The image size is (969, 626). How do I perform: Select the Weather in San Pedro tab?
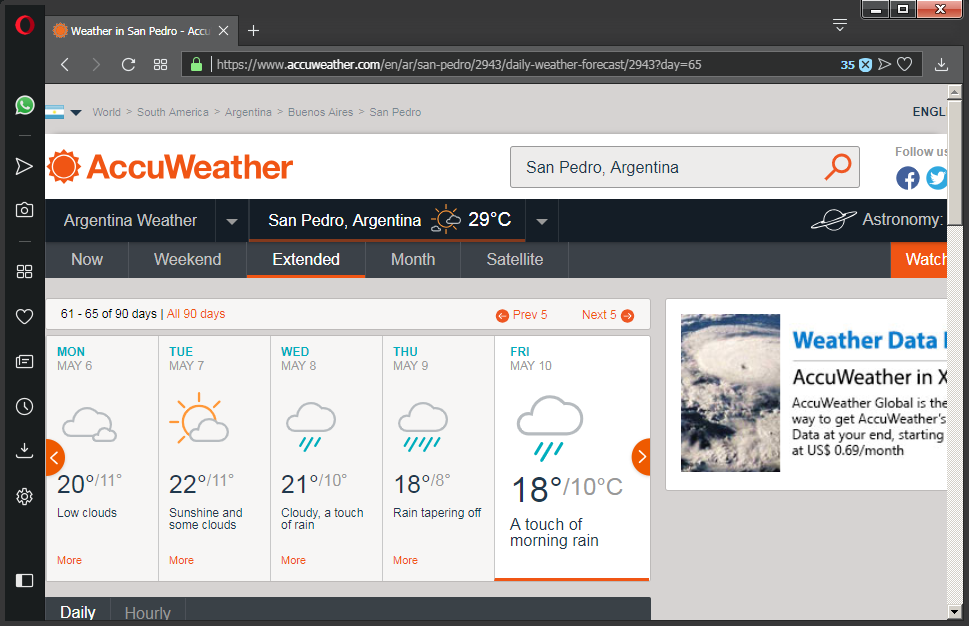click(141, 31)
